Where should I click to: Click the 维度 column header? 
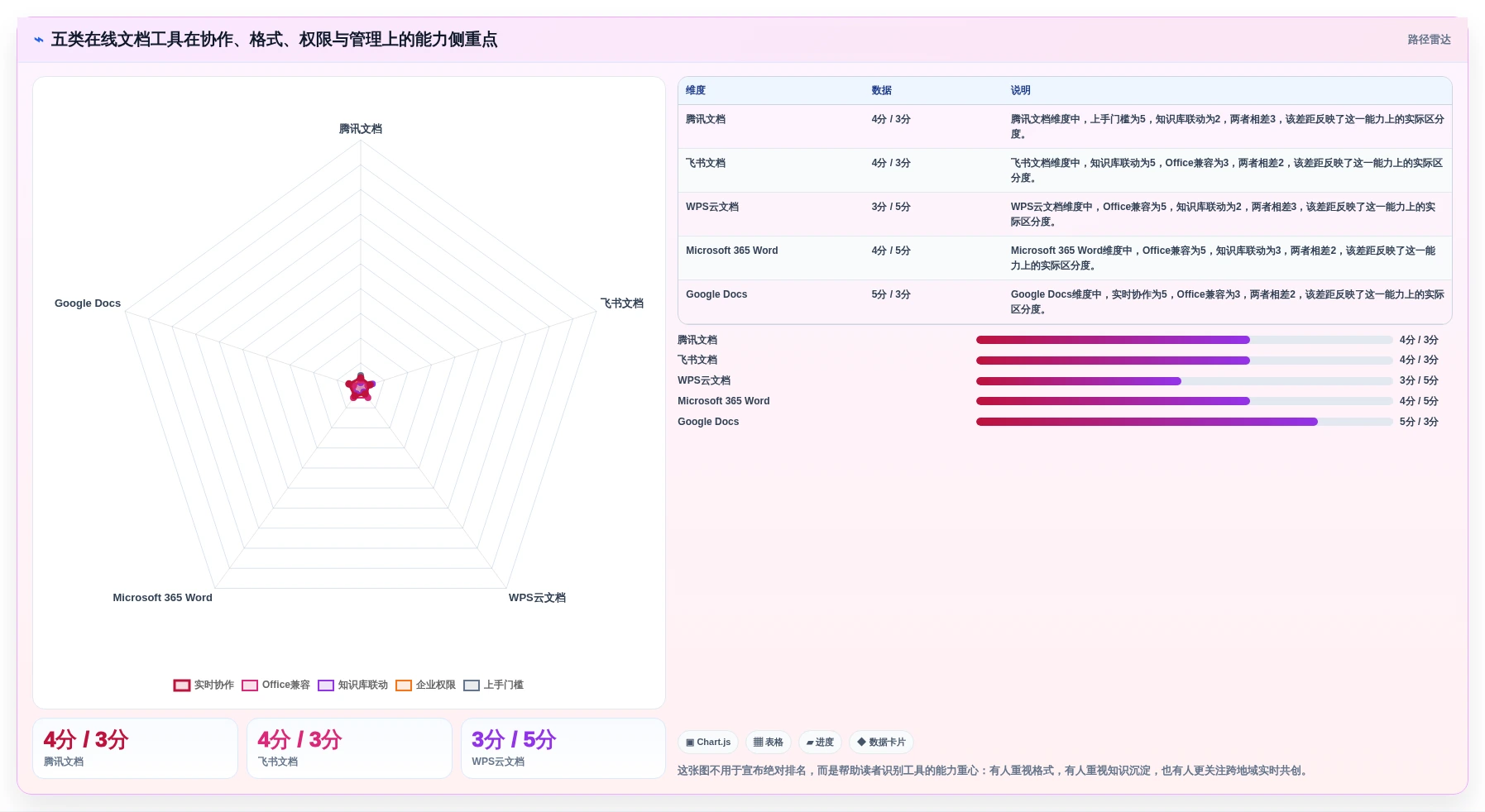(696, 90)
